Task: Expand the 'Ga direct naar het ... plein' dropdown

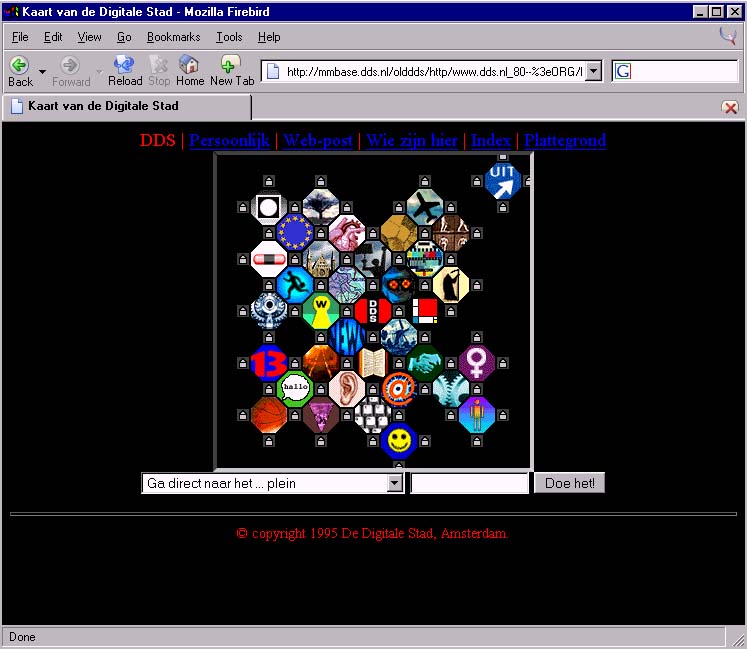Action: pos(395,484)
